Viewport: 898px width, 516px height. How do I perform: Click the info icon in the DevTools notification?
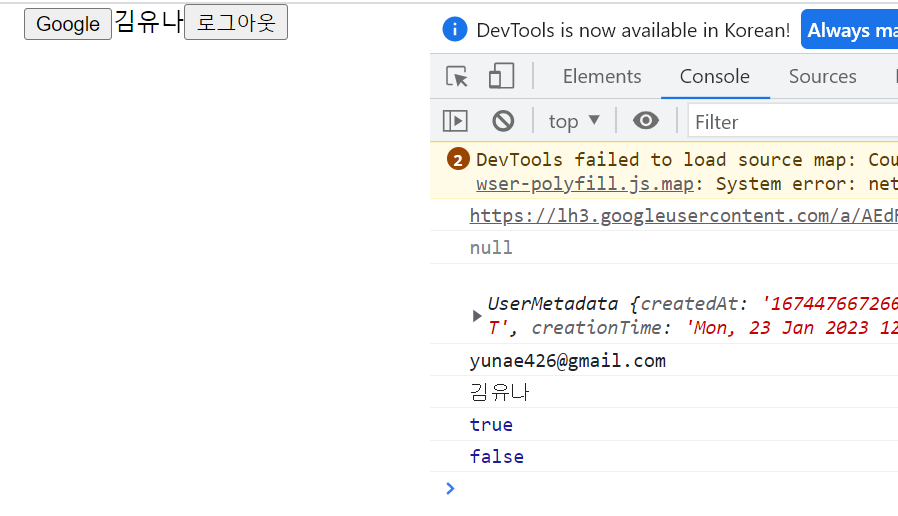click(455, 29)
